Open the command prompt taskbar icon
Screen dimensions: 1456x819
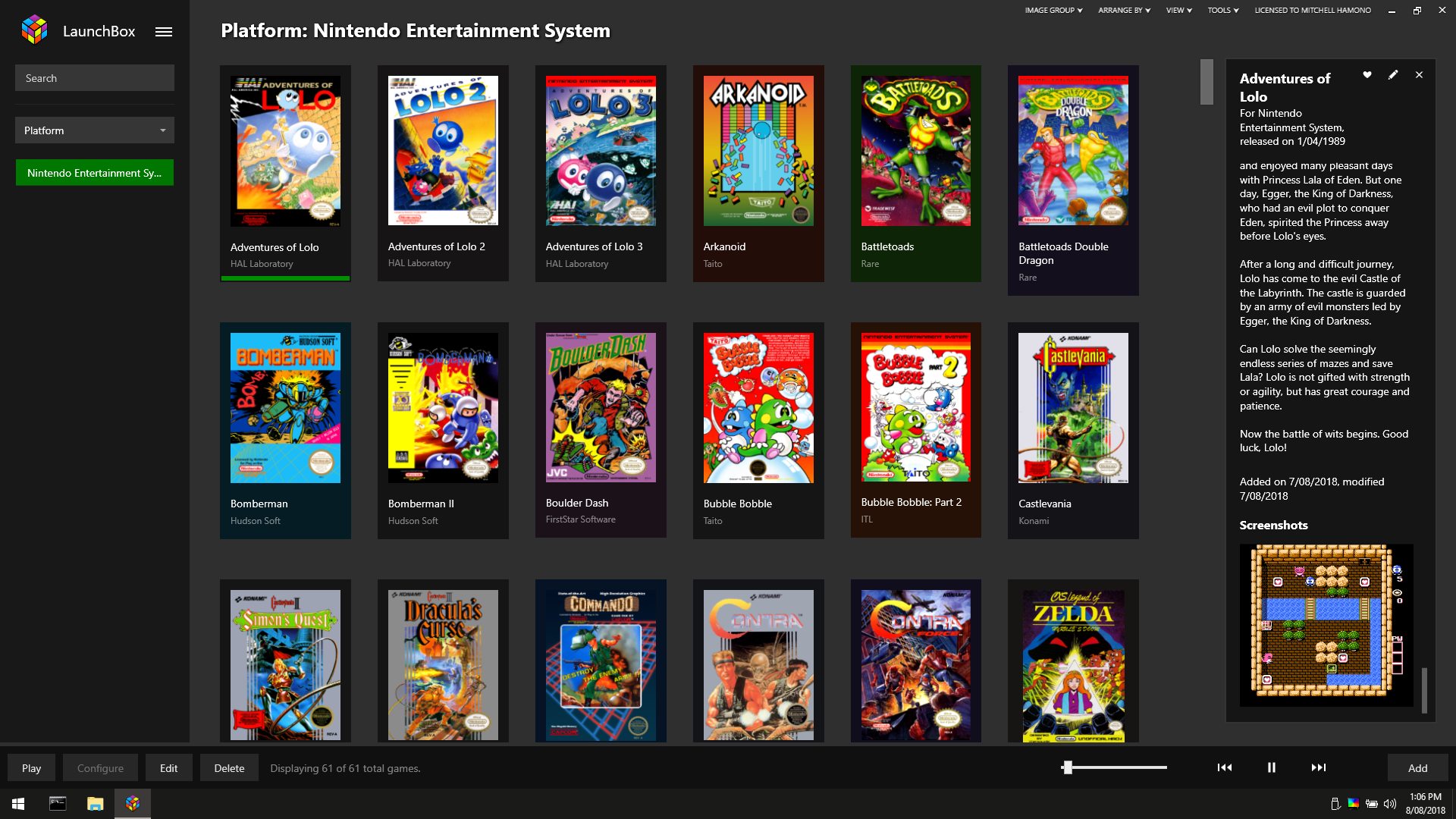[58, 804]
